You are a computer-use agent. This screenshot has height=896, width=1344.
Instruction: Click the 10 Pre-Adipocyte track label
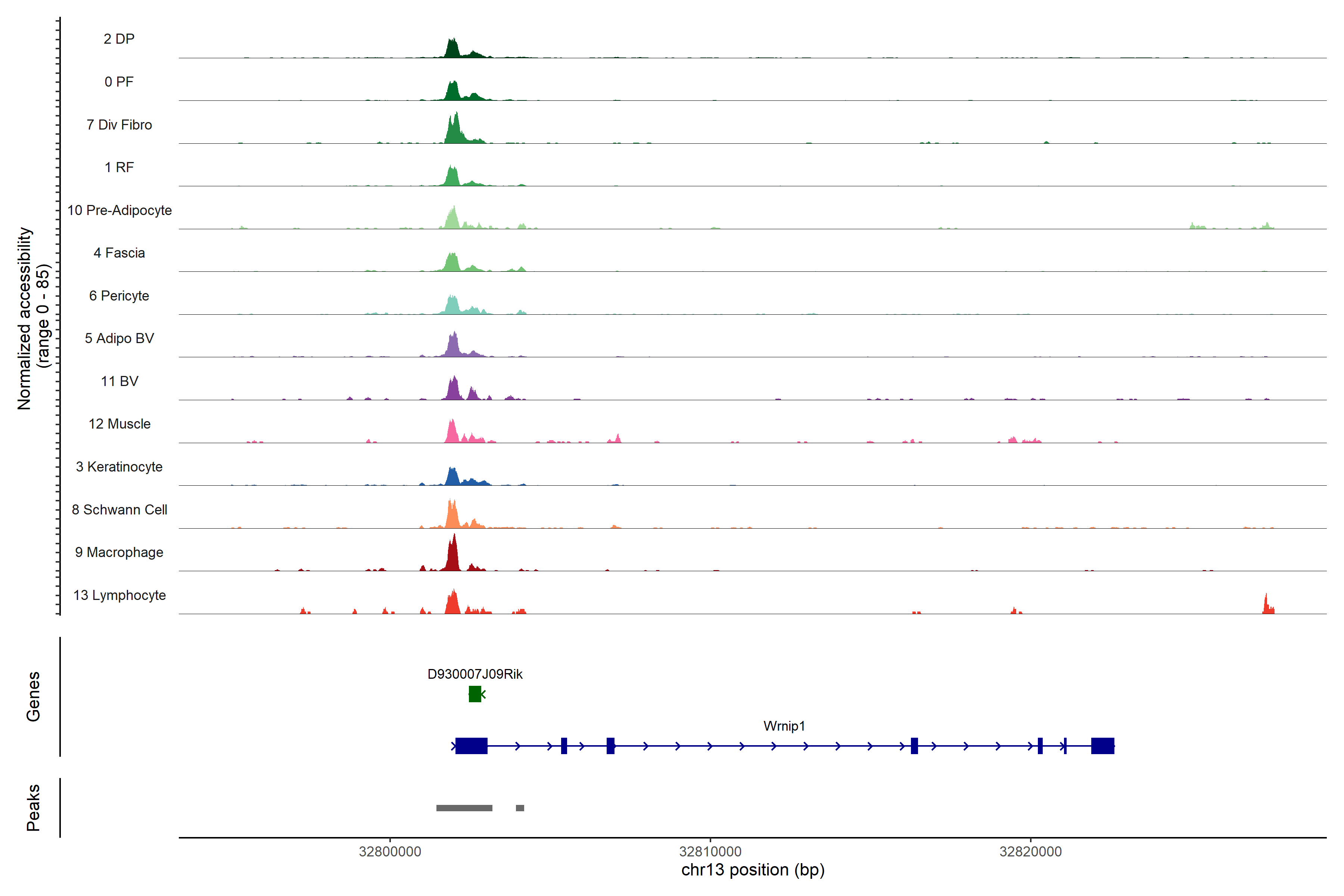coord(119,210)
